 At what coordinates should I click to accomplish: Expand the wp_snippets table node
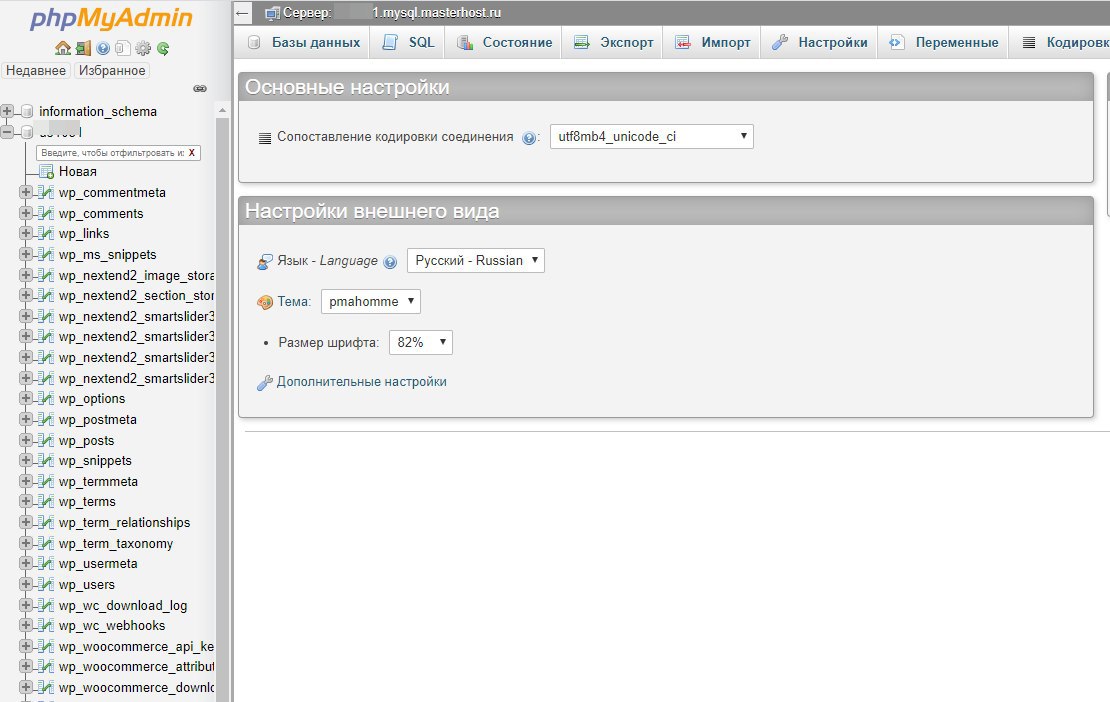click(25, 460)
